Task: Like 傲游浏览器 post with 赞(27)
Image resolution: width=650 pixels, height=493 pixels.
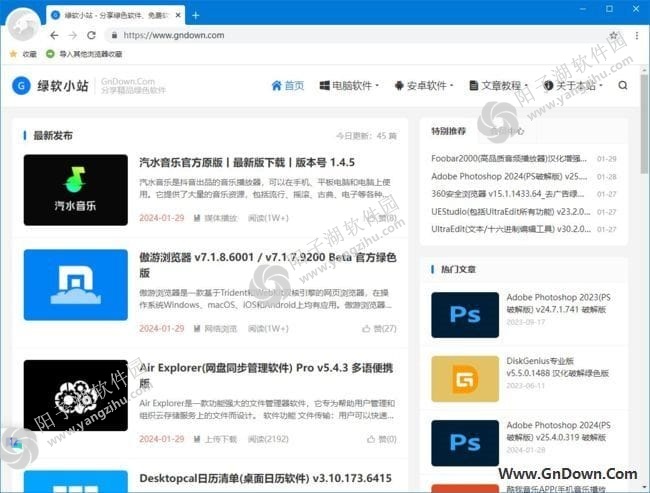Action: tap(379, 329)
